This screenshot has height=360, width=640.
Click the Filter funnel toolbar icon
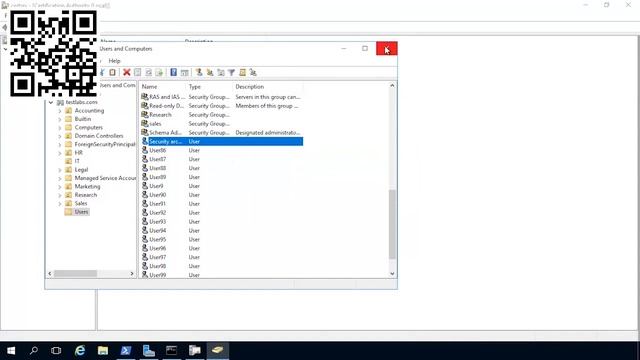[x=231, y=72]
